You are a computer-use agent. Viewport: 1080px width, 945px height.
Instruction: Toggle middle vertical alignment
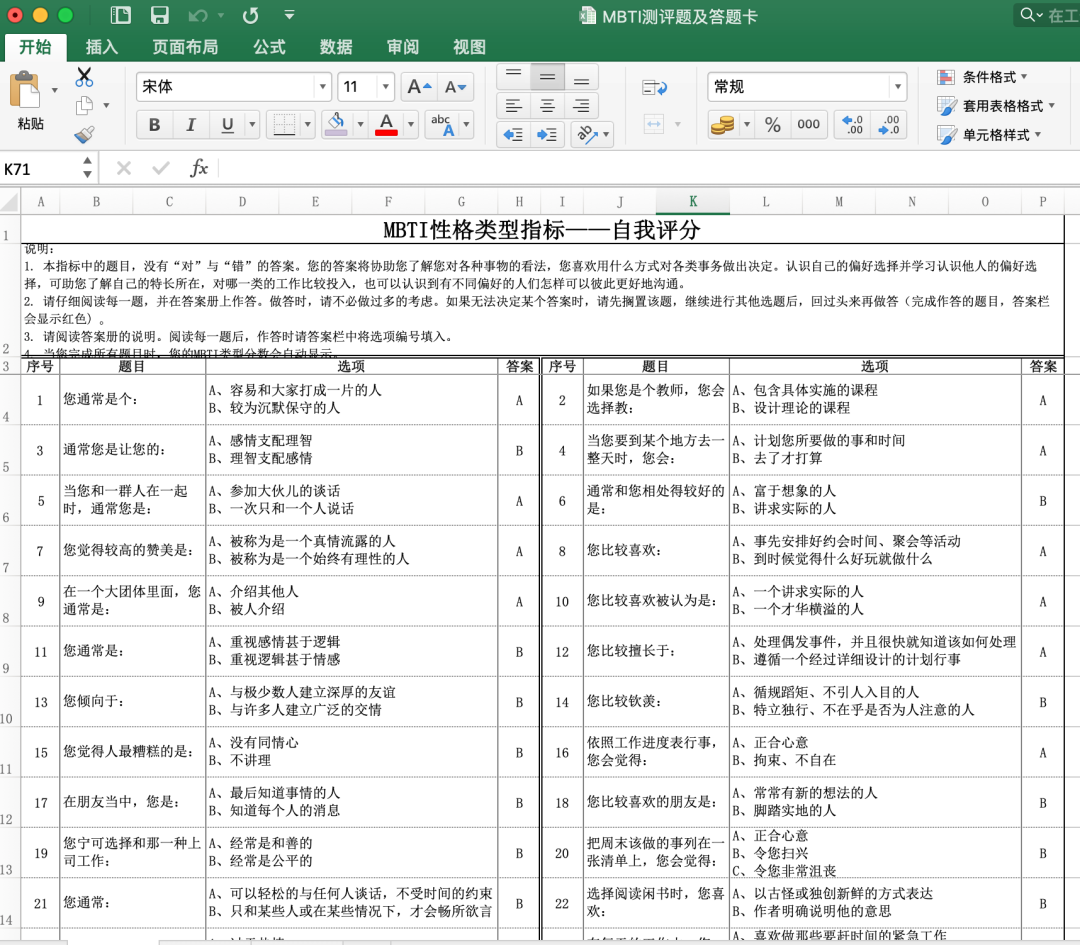click(548, 76)
